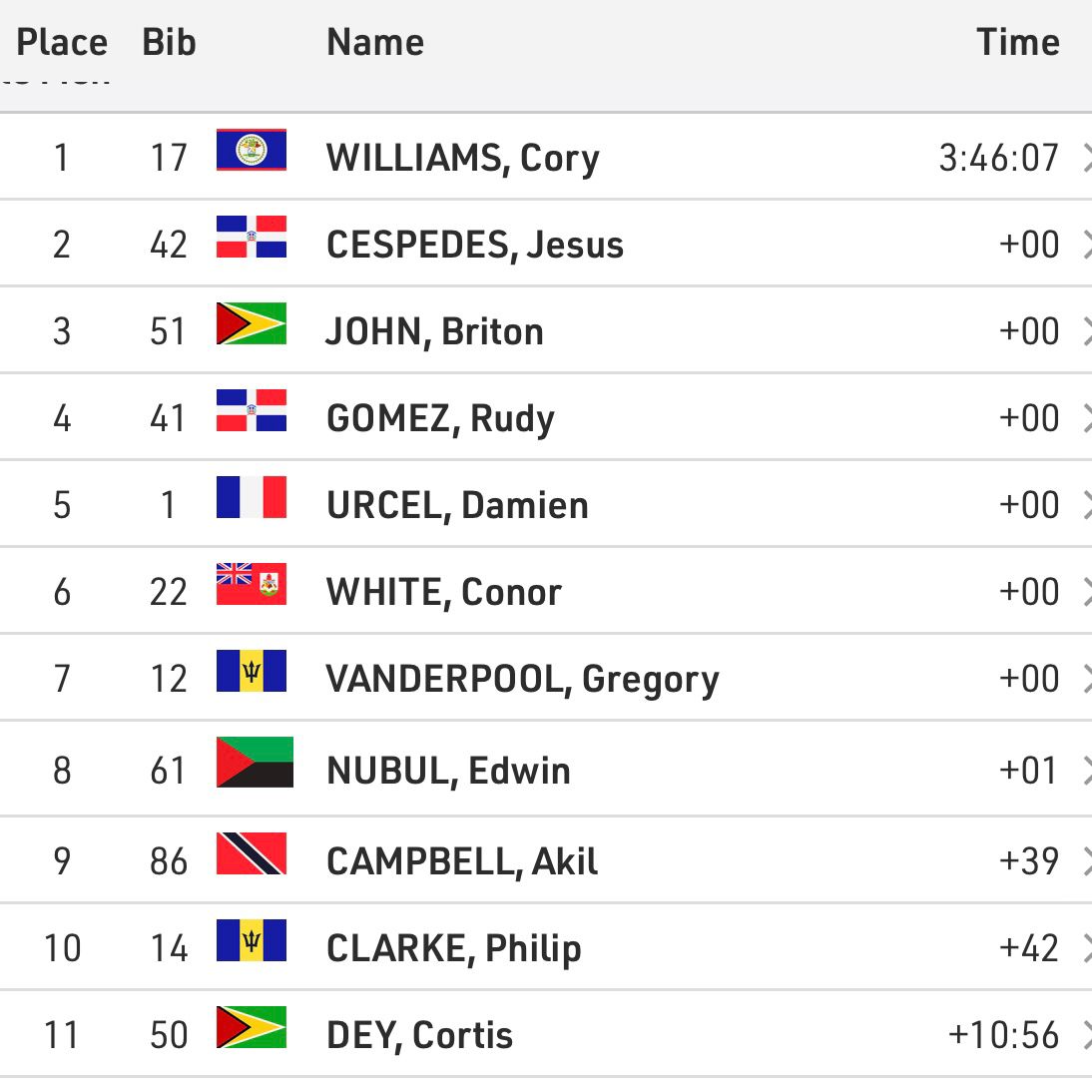
Task: Open rider profile for VANDERPOOL, Gregory
Action: click(x=522, y=679)
